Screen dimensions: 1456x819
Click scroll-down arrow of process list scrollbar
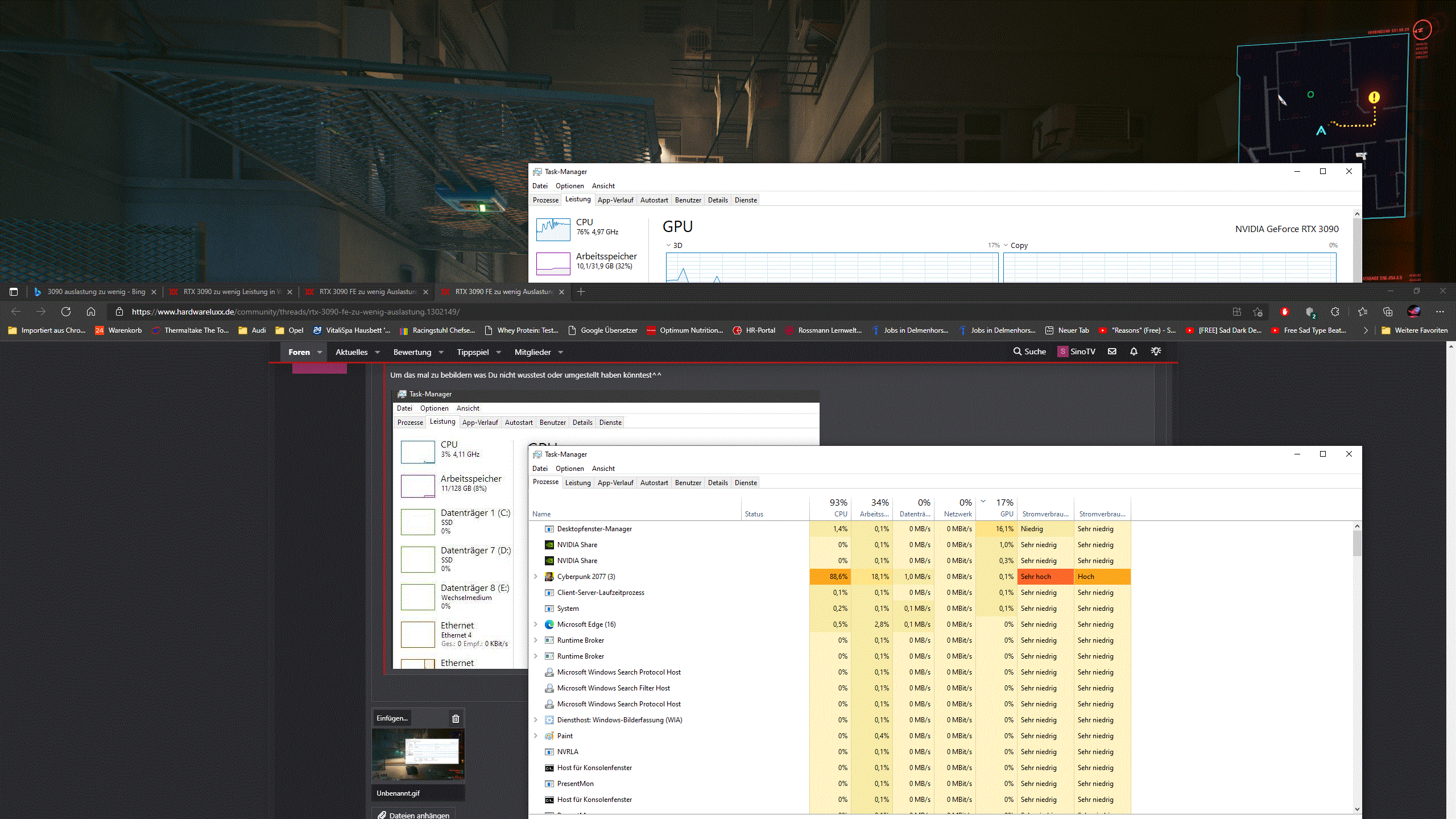1357,809
